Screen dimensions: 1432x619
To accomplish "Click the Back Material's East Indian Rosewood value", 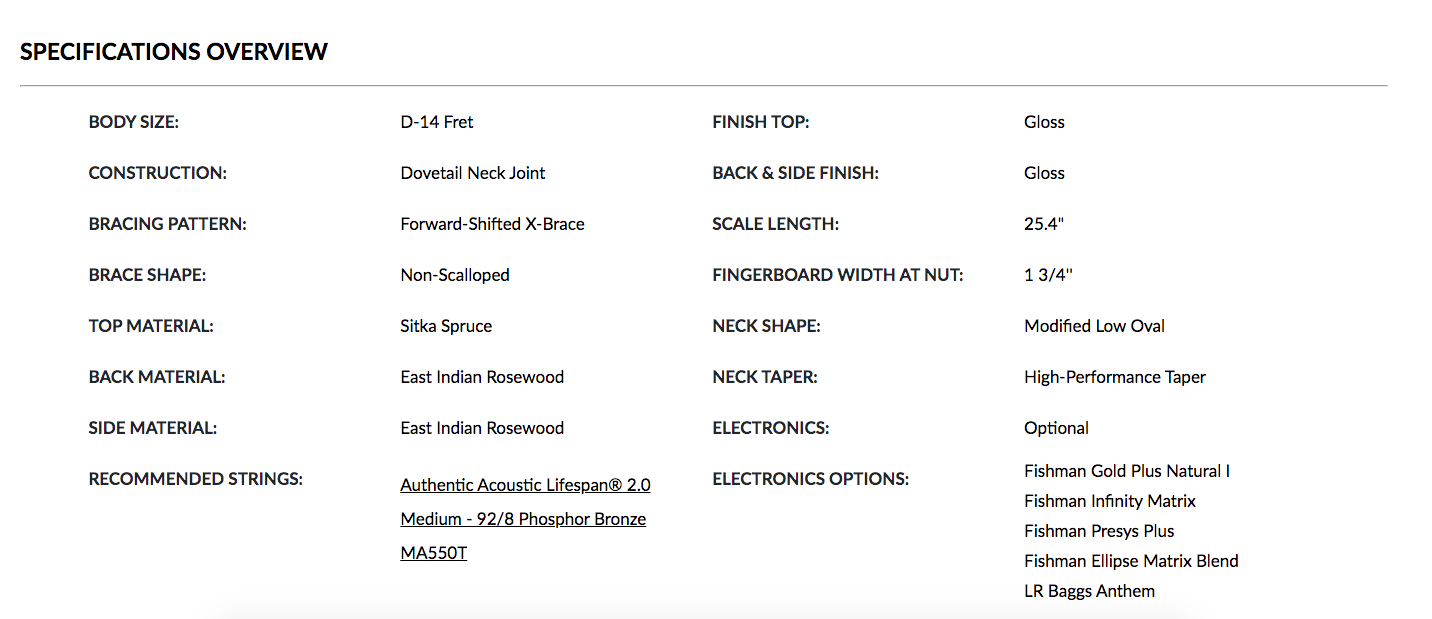I will click(482, 377).
